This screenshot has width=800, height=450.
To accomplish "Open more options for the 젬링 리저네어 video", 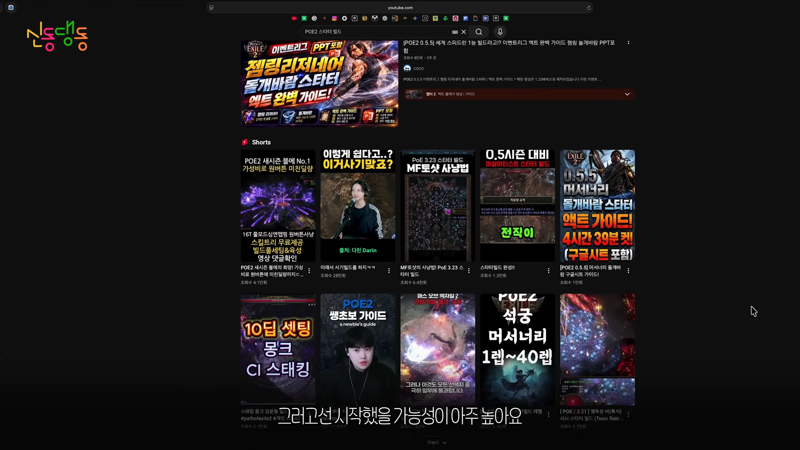I will coord(628,43).
